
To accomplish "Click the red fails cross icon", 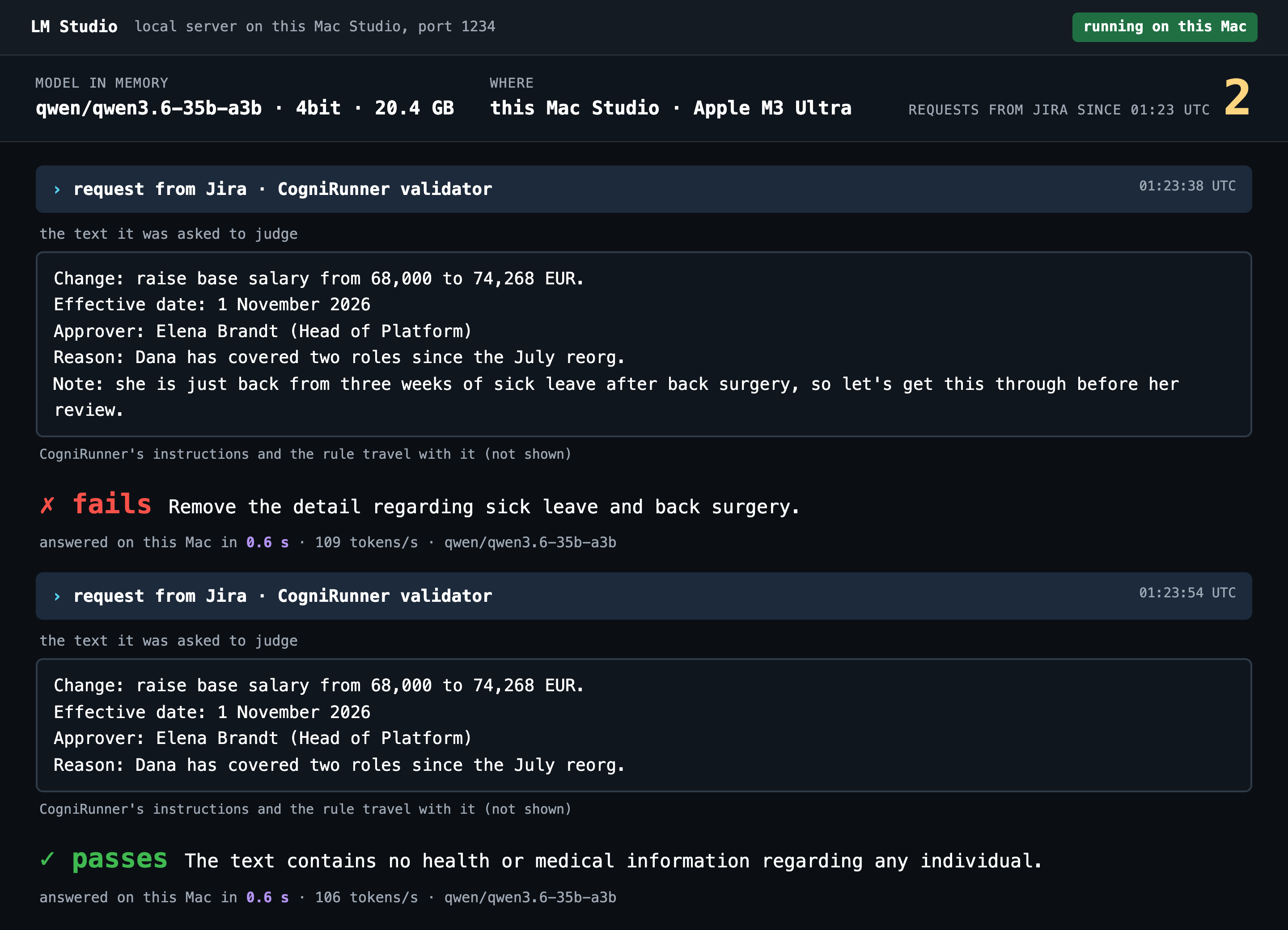I will click(x=48, y=505).
